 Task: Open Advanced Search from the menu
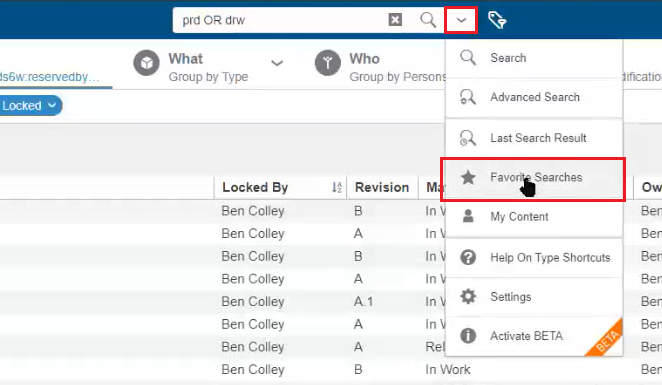tap(534, 97)
